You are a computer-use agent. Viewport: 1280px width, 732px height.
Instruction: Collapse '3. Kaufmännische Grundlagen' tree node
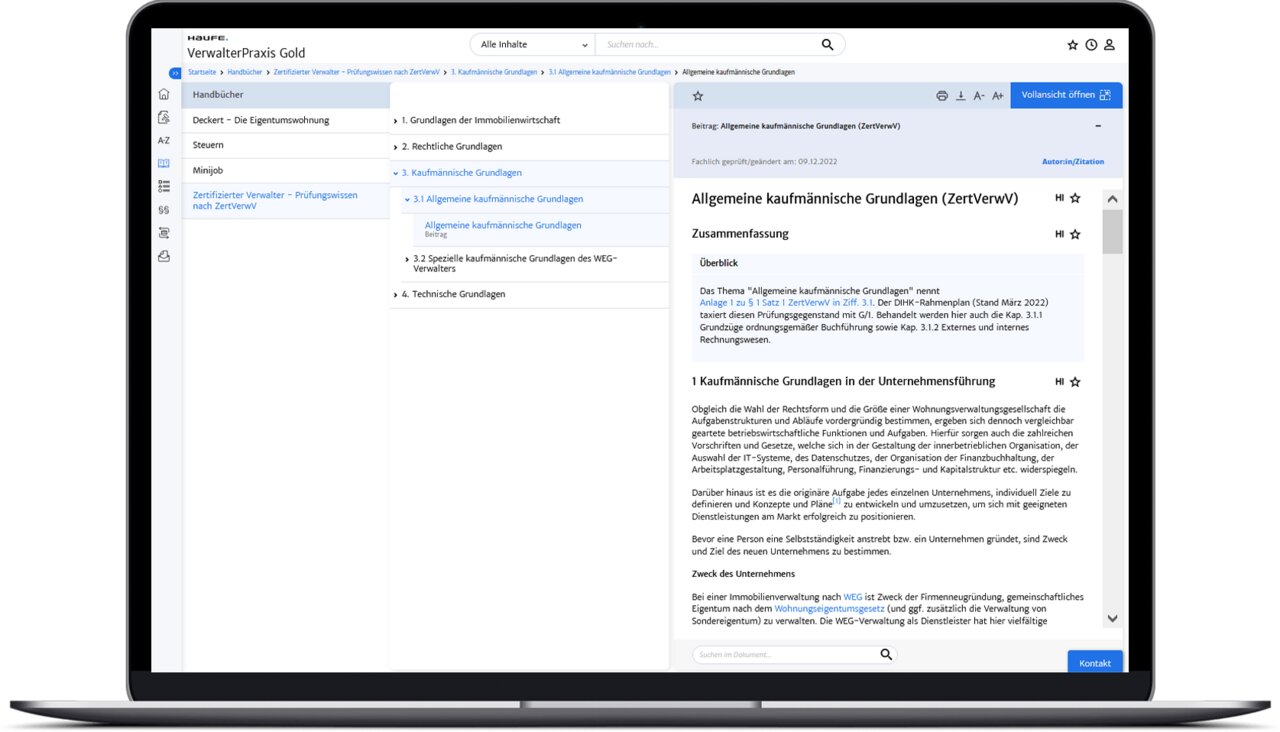(396, 173)
